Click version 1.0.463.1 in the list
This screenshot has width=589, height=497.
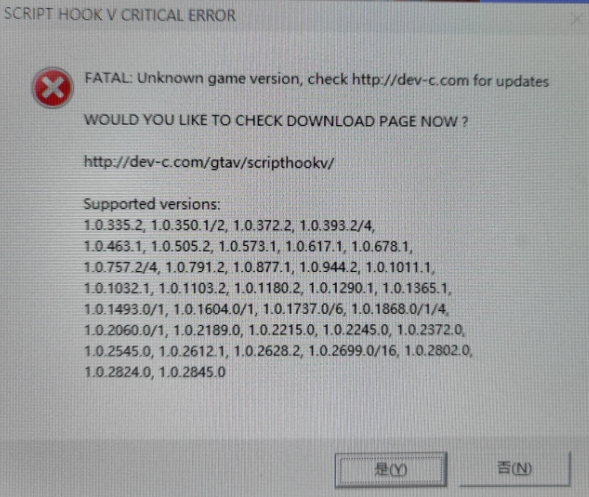pos(114,246)
